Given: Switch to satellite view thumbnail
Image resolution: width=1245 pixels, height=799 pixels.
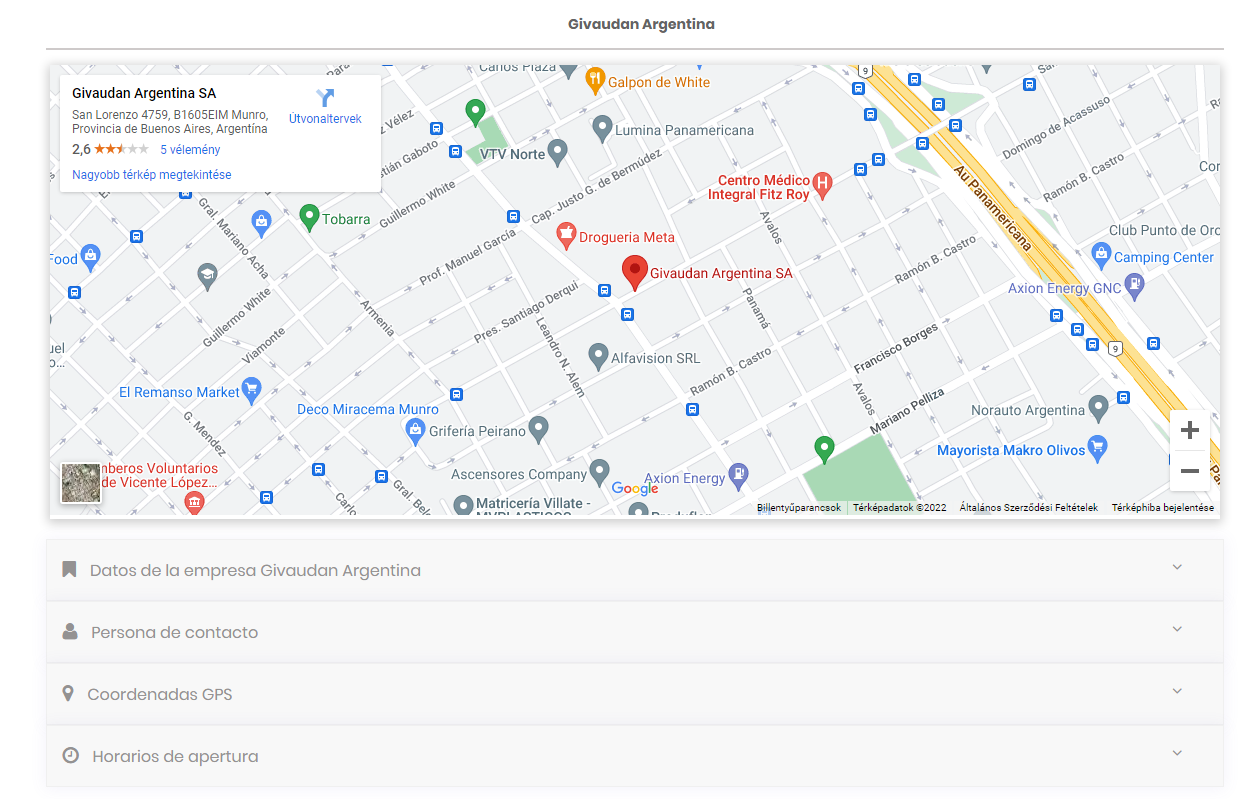Looking at the screenshot, I should 81,483.
